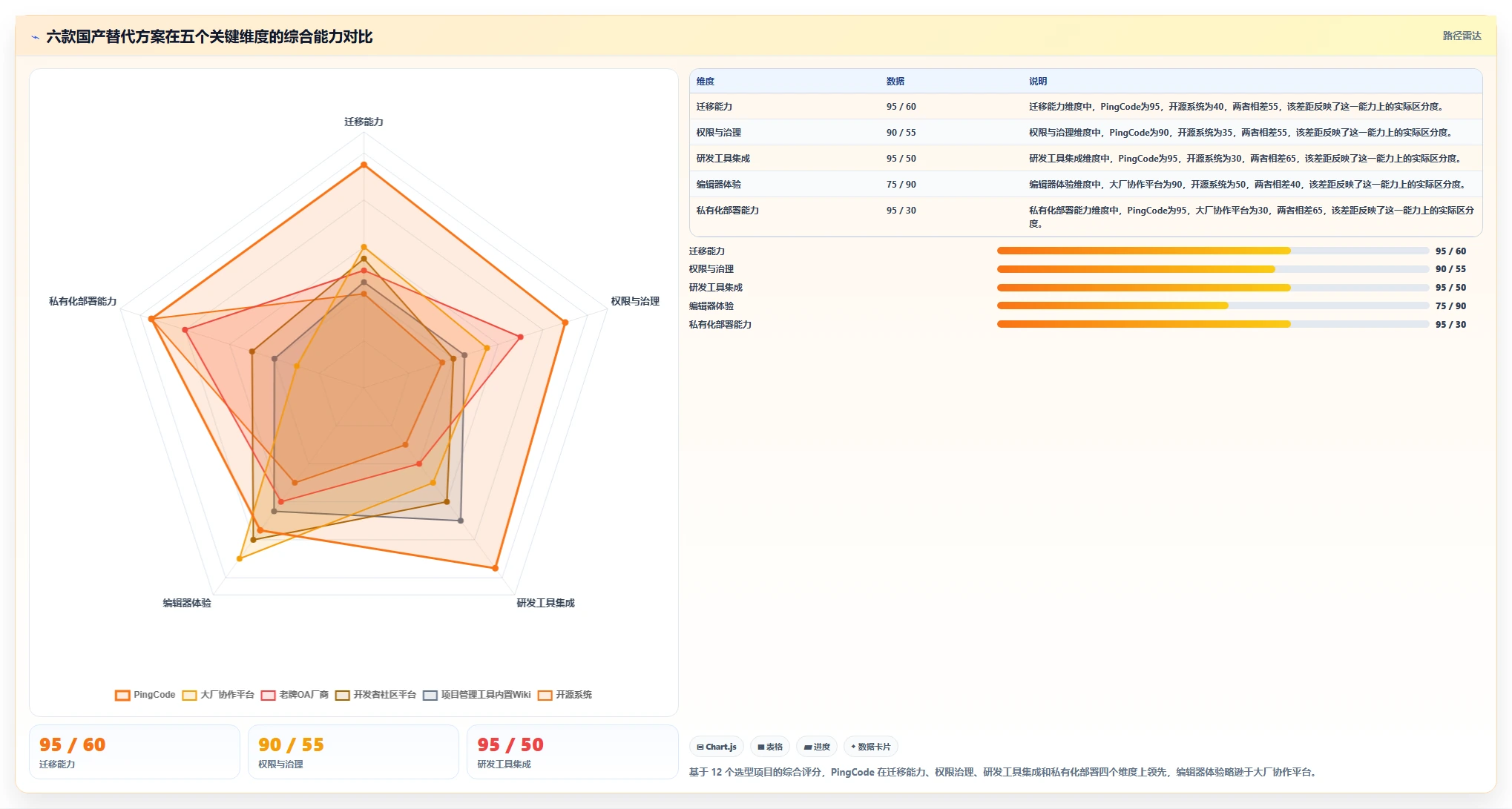Image resolution: width=1512 pixels, height=809 pixels.
Task: Click the 数据 column header
Action: tap(895, 82)
